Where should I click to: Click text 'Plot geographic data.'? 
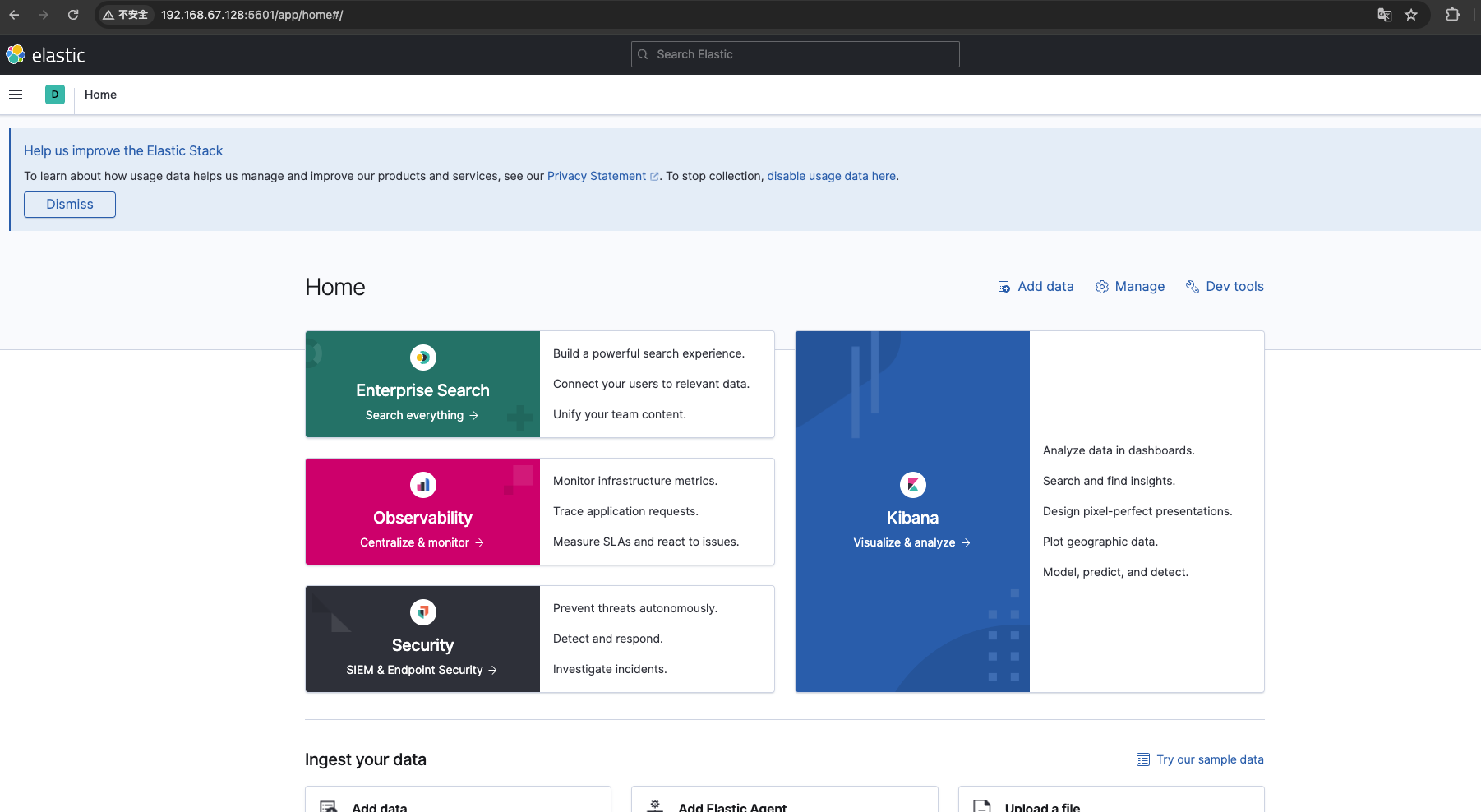[x=1100, y=542]
